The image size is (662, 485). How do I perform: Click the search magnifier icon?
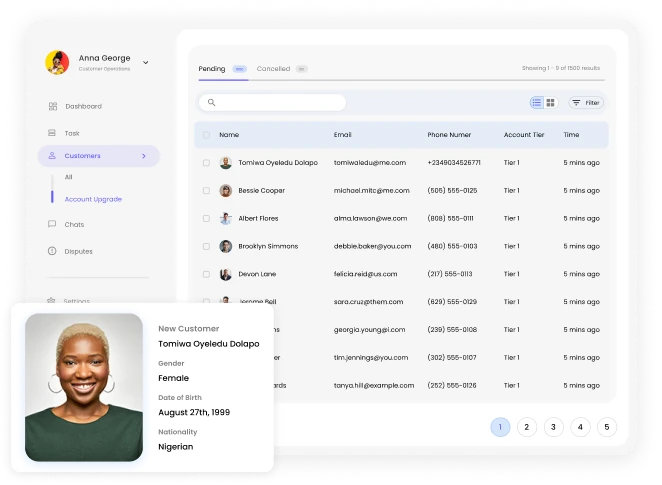tap(211, 103)
